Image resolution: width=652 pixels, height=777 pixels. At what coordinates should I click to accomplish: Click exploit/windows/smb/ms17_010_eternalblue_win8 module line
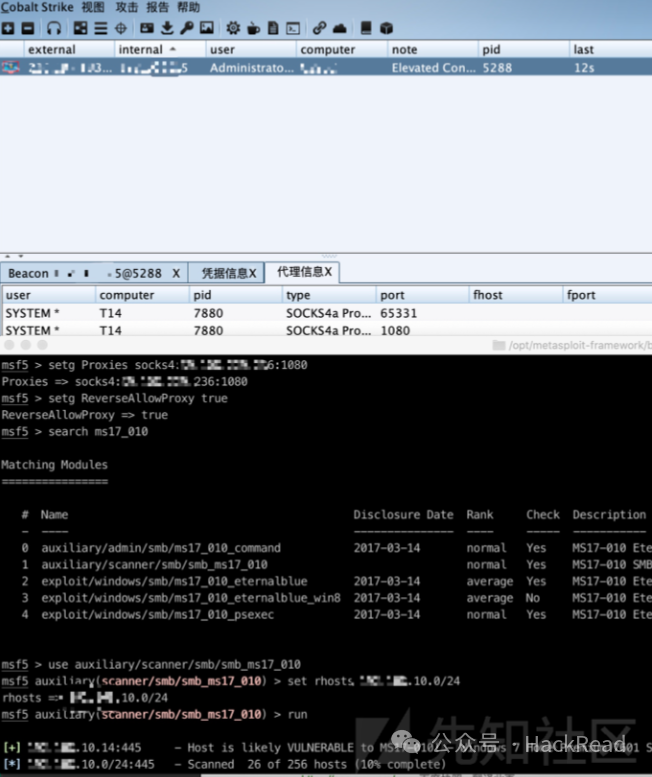(x=191, y=598)
